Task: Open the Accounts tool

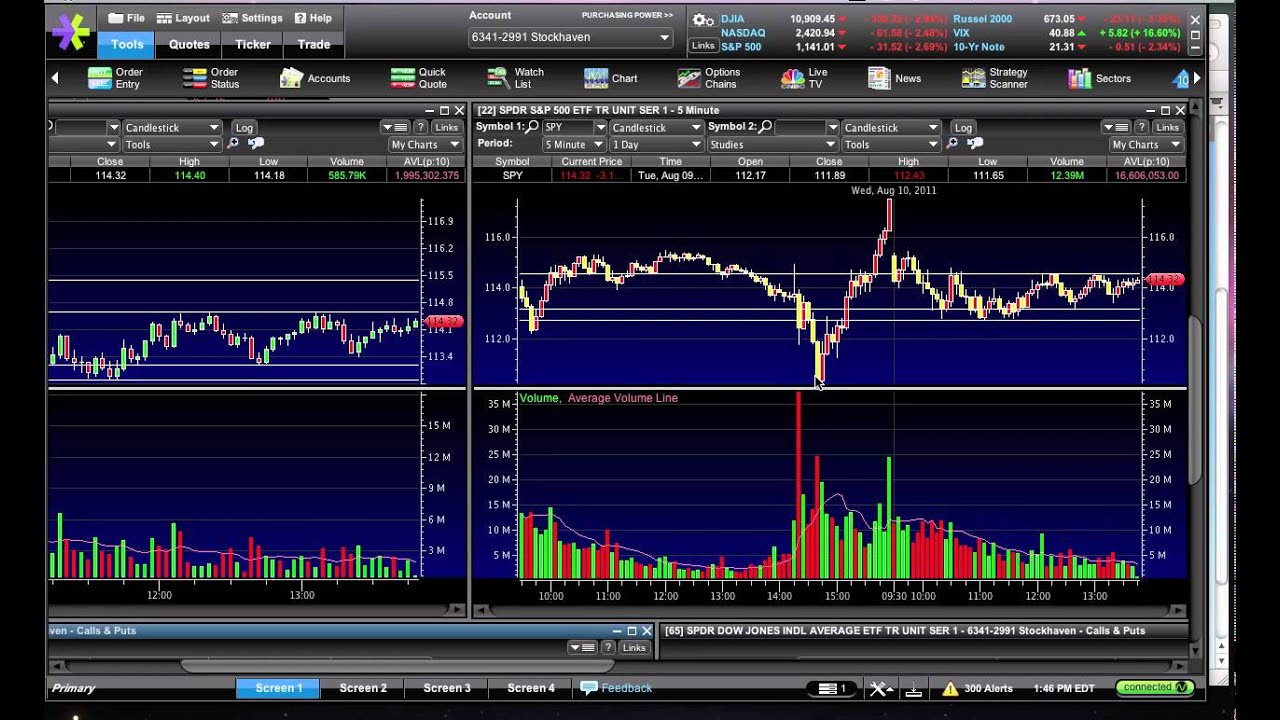Action: tap(315, 78)
